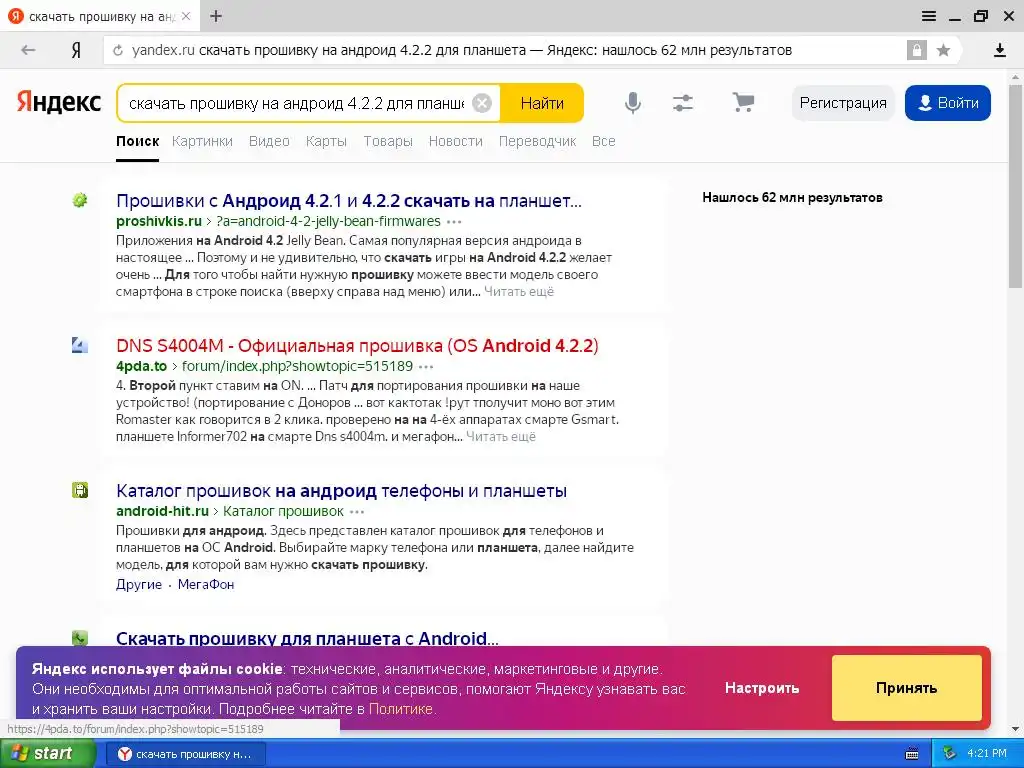Click the proshivkis.ru favicon
Viewport: 1024px width, 768px height.
[80, 200]
